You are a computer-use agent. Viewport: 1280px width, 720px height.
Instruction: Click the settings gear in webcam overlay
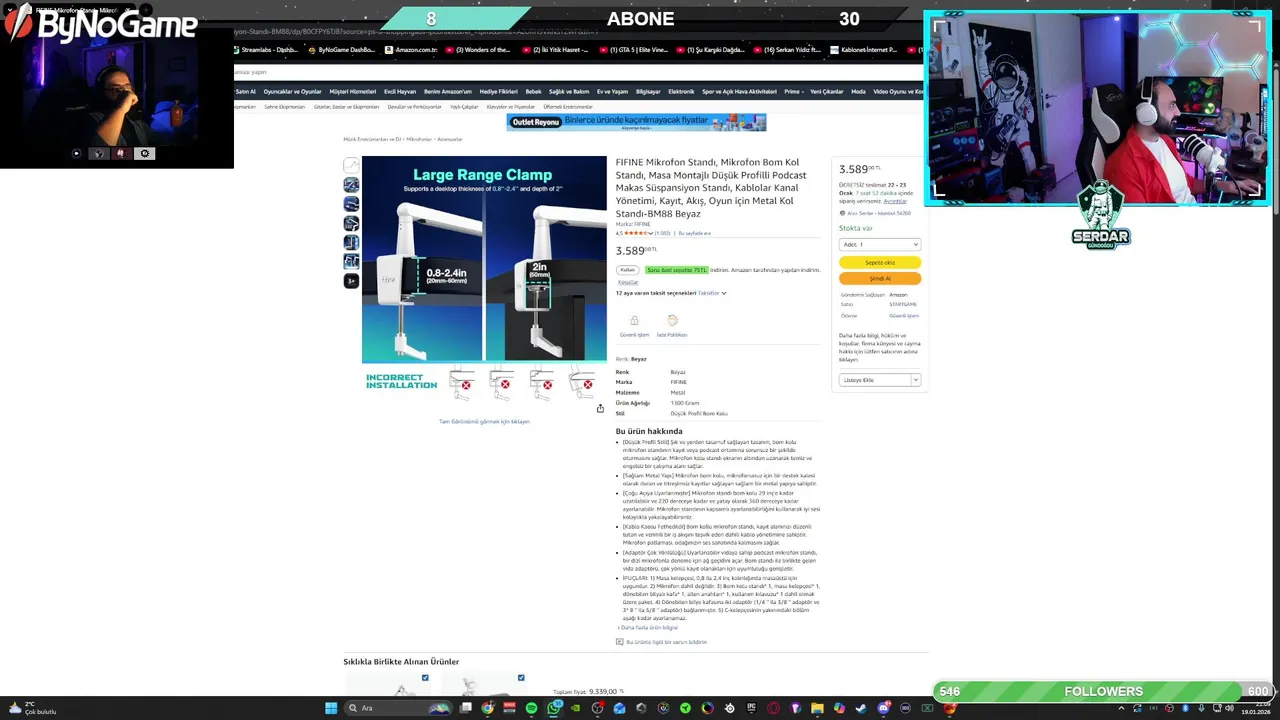pos(145,153)
